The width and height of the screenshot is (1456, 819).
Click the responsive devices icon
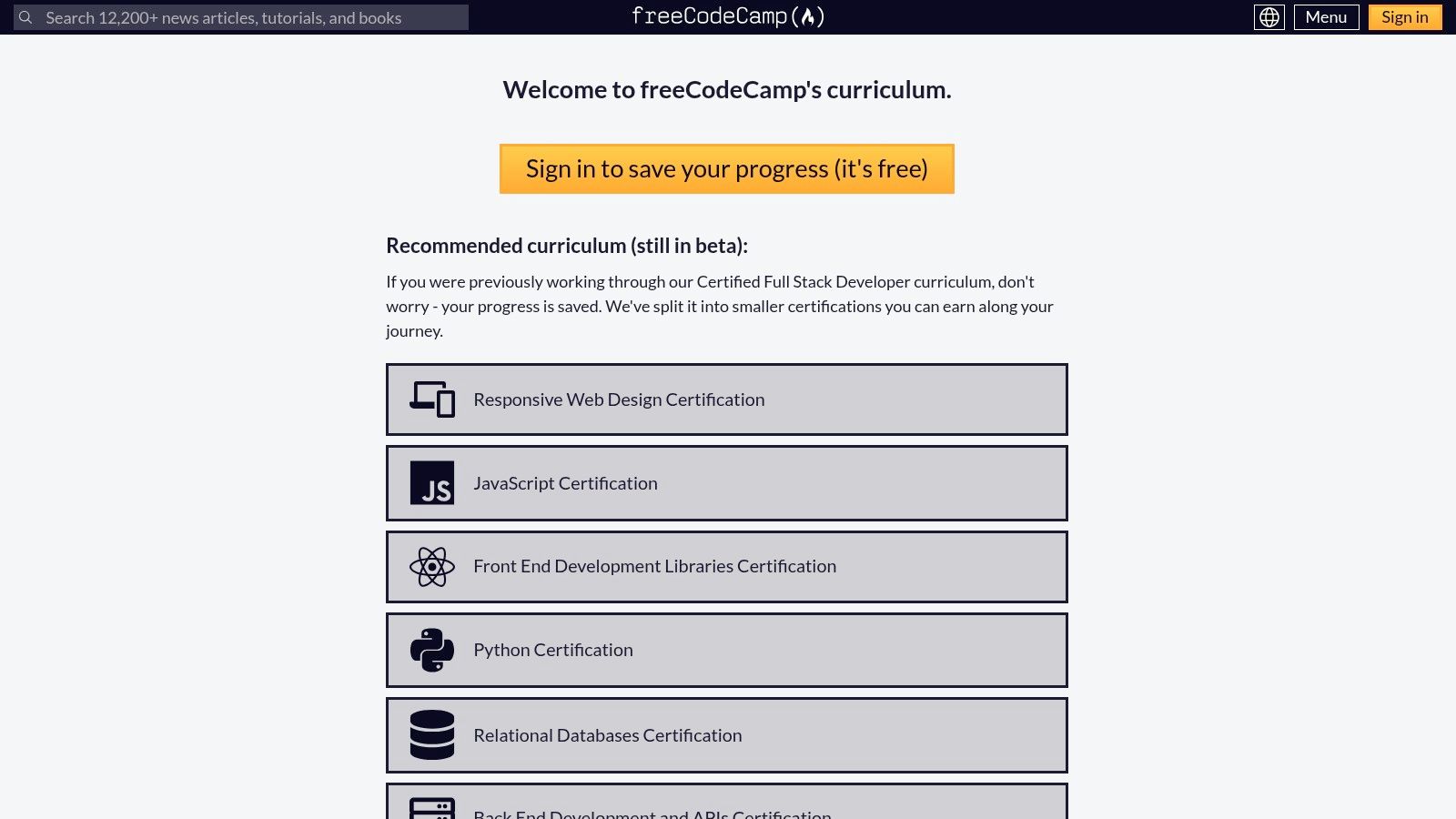(432, 399)
